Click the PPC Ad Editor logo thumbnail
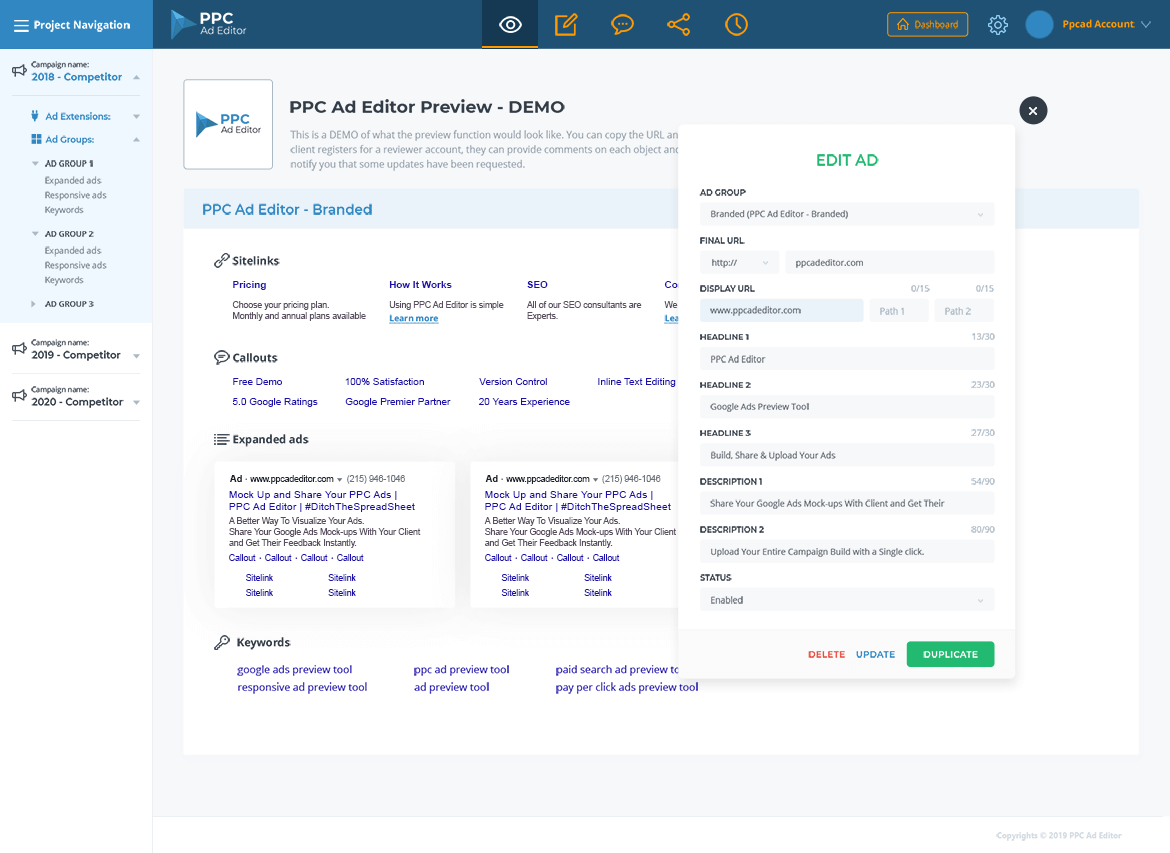 click(x=228, y=125)
